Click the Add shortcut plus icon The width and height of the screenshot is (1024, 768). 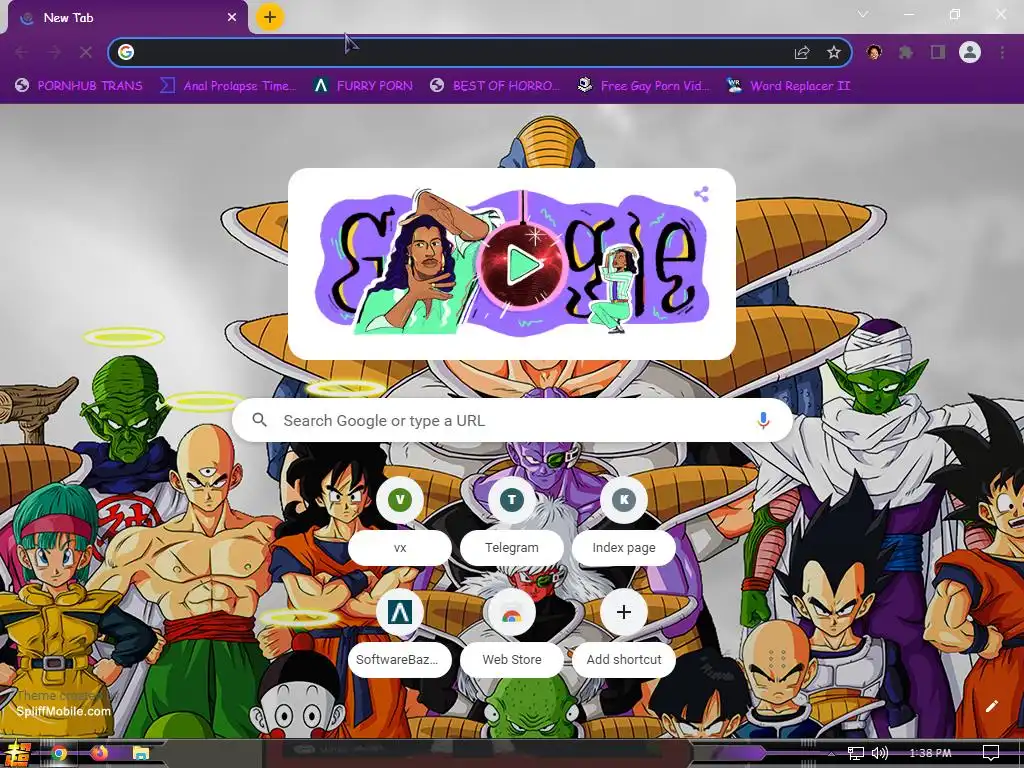tap(624, 613)
